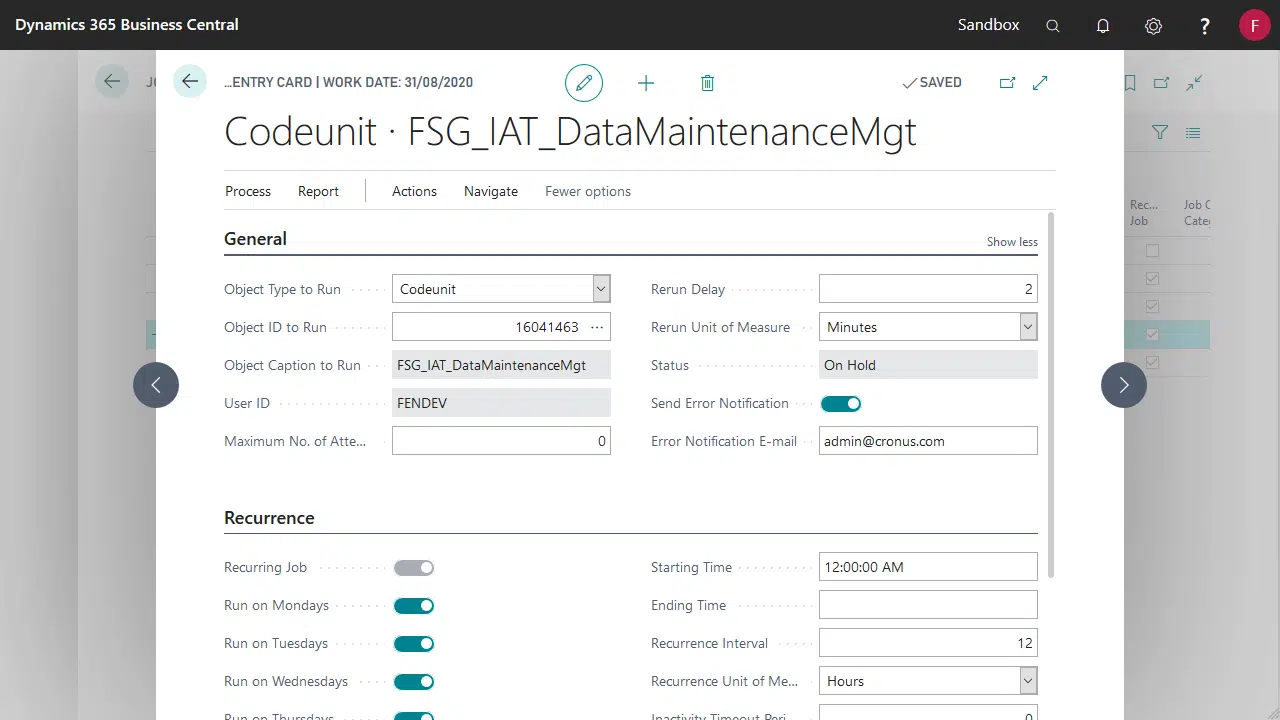The width and height of the screenshot is (1280, 720).
Task: Click the trash can delete icon
Action: coord(707,83)
